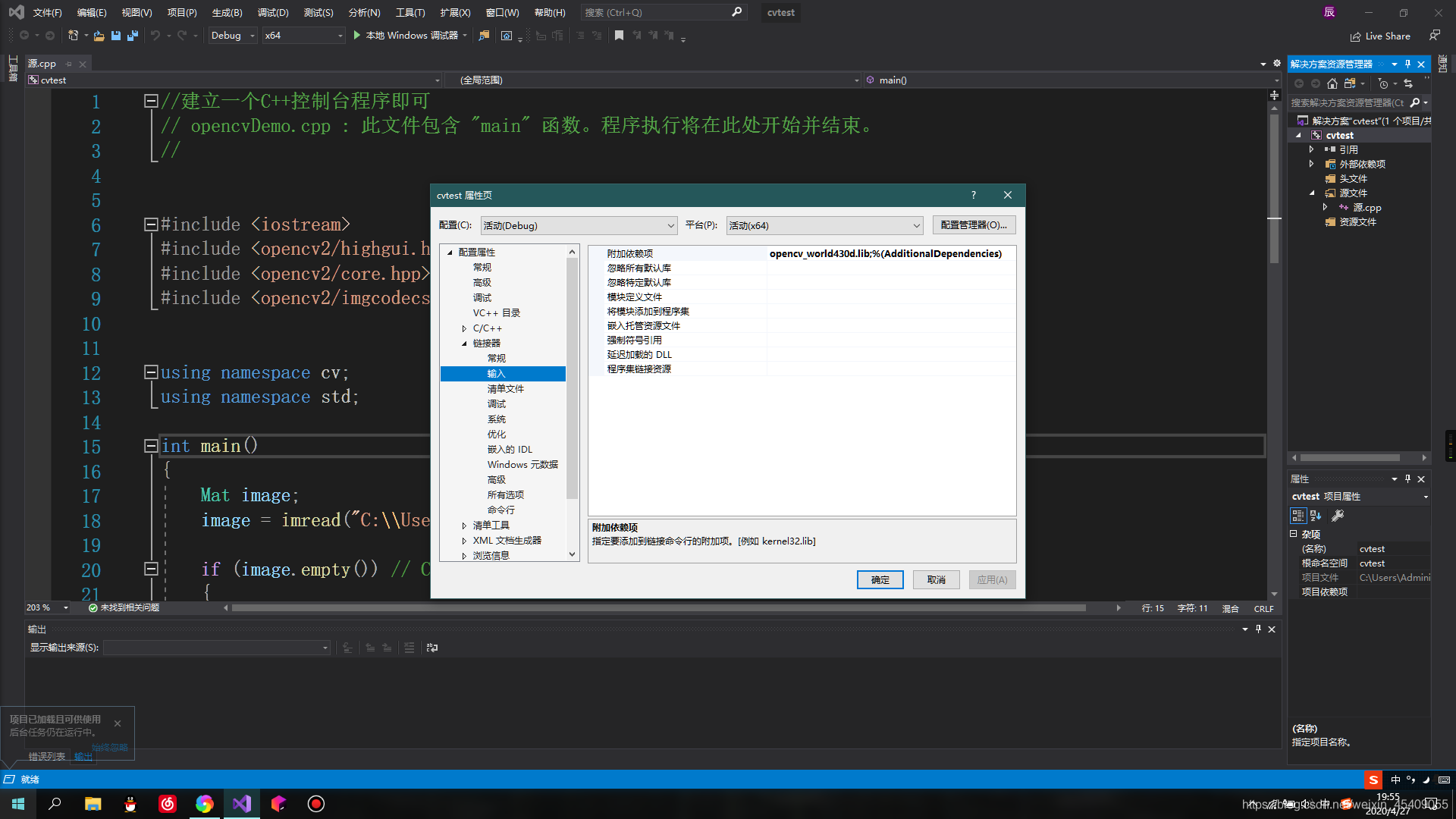This screenshot has height=819, width=1456.
Task: Select VC++ 目录 in property tree
Action: (x=497, y=313)
